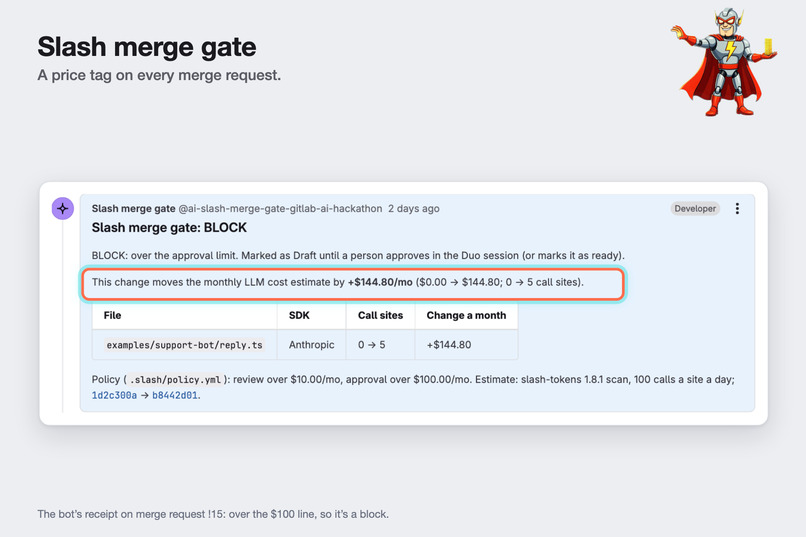The height and width of the screenshot is (537, 806).
Task: Click the Call sites column header
Action: pyautogui.click(x=380, y=316)
